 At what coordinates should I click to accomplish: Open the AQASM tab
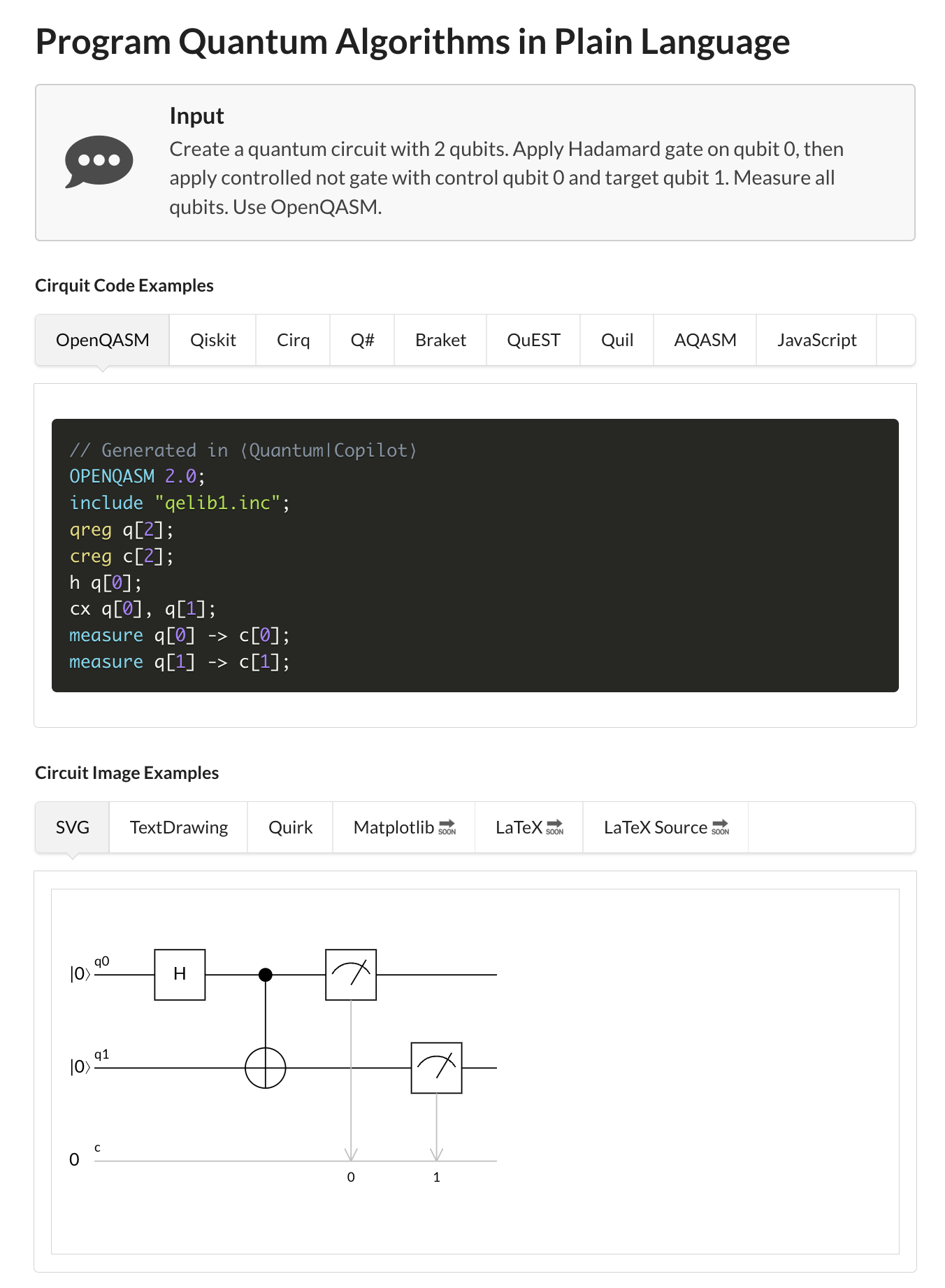(x=705, y=340)
